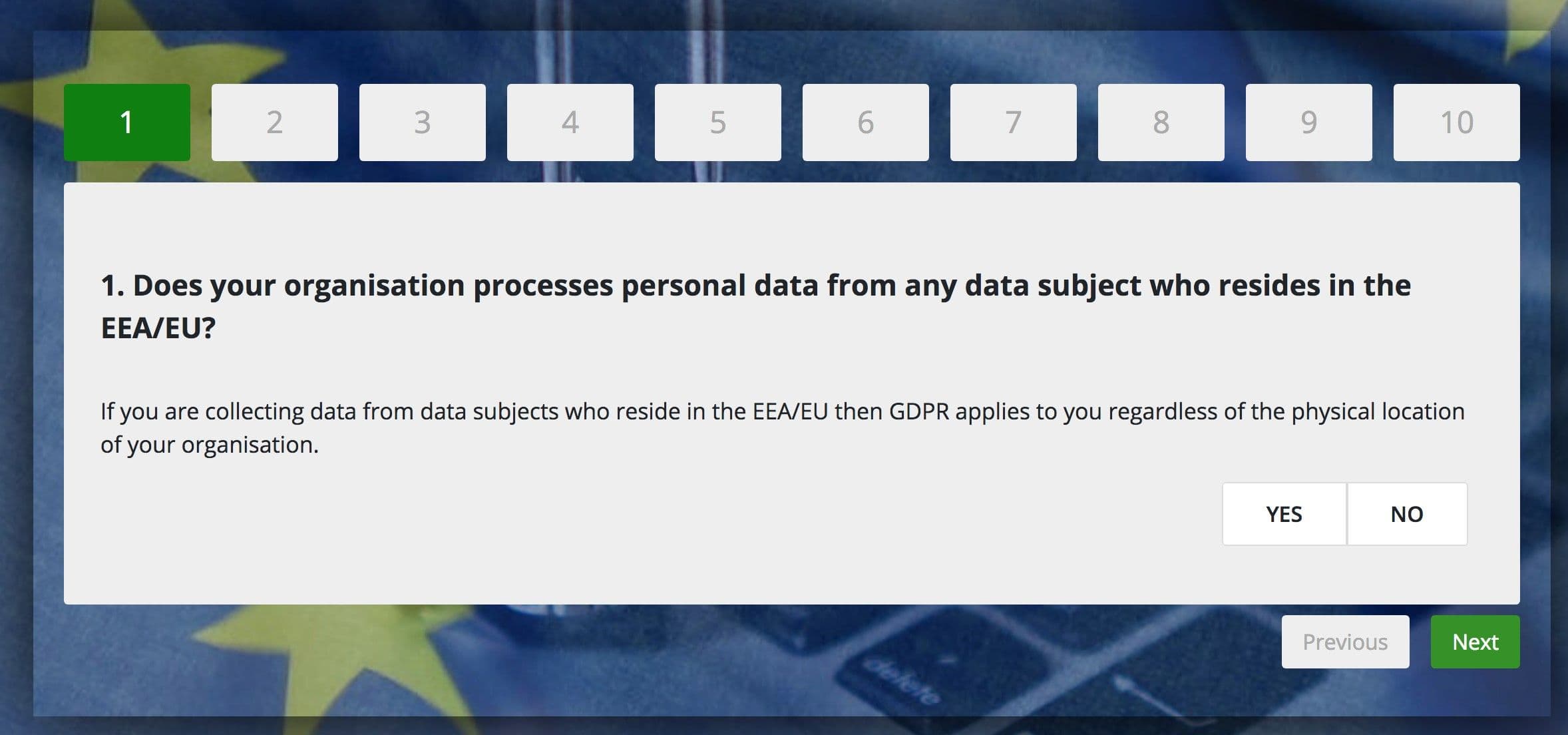Viewport: 1568px width, 735px height.
Task: Navigate to question 8
Action: click(1161, 122)
